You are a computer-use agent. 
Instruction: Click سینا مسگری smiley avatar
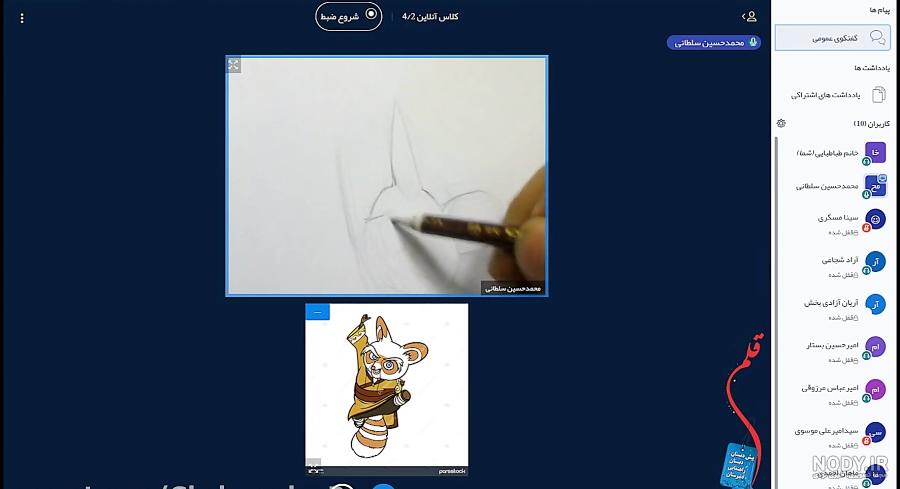click(875, 219)
